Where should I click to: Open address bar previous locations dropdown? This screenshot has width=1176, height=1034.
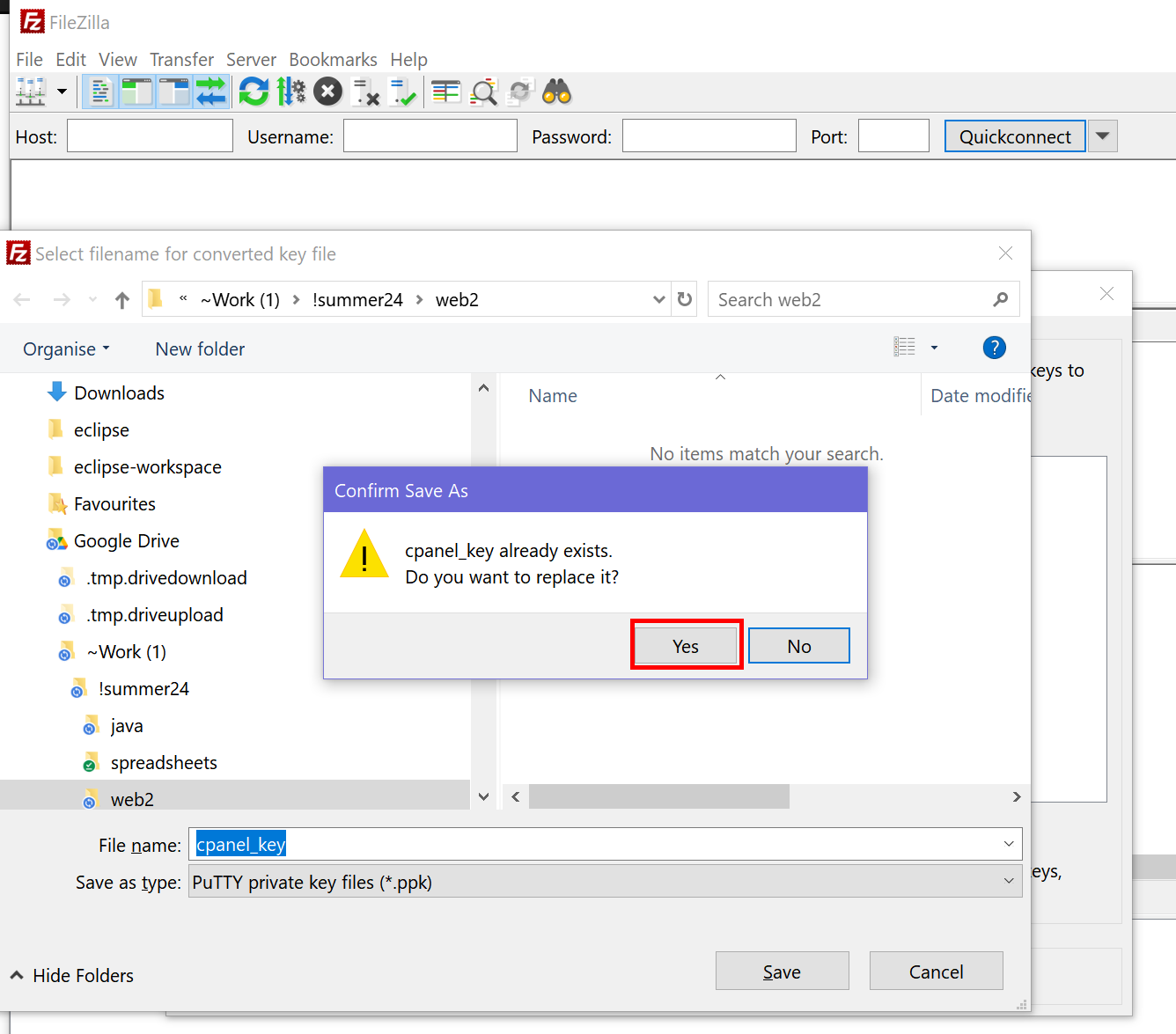tap(658, 299)
